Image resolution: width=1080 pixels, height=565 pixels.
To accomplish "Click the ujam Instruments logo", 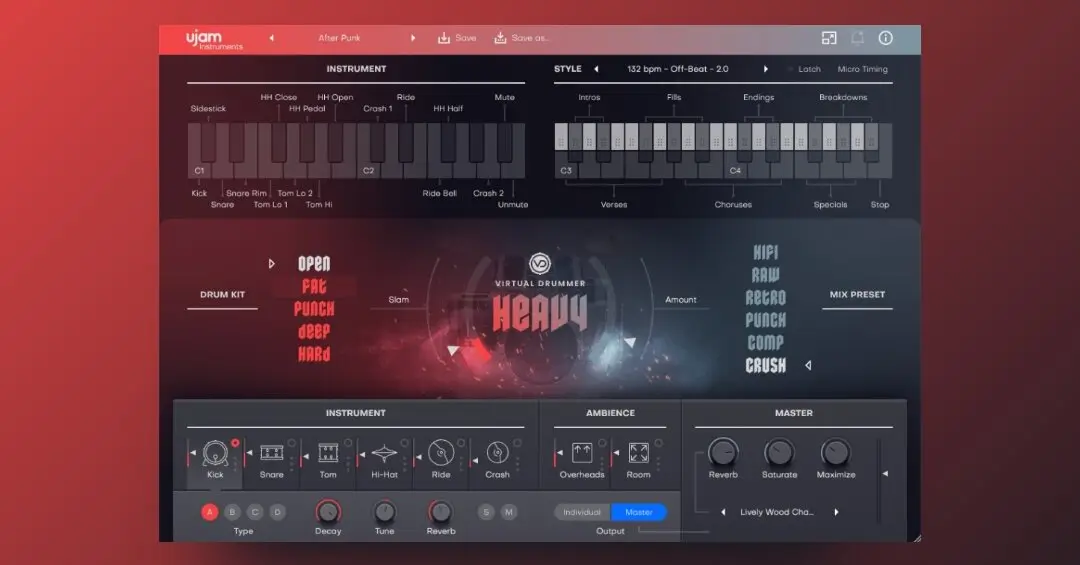I will (214, 40).
